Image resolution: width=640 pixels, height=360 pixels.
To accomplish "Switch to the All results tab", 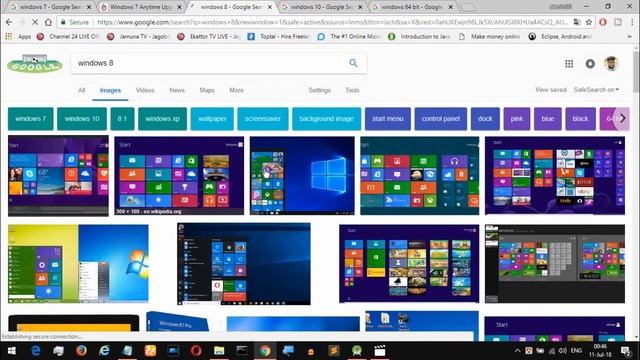I will pyautogui.click(x=82, y=90).
